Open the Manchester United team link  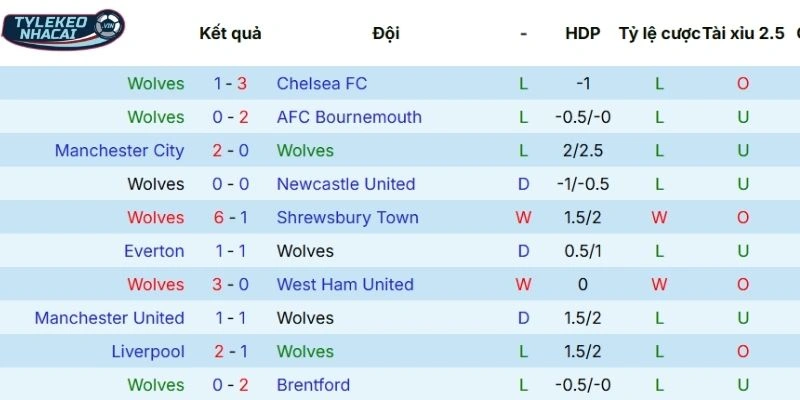109,318
